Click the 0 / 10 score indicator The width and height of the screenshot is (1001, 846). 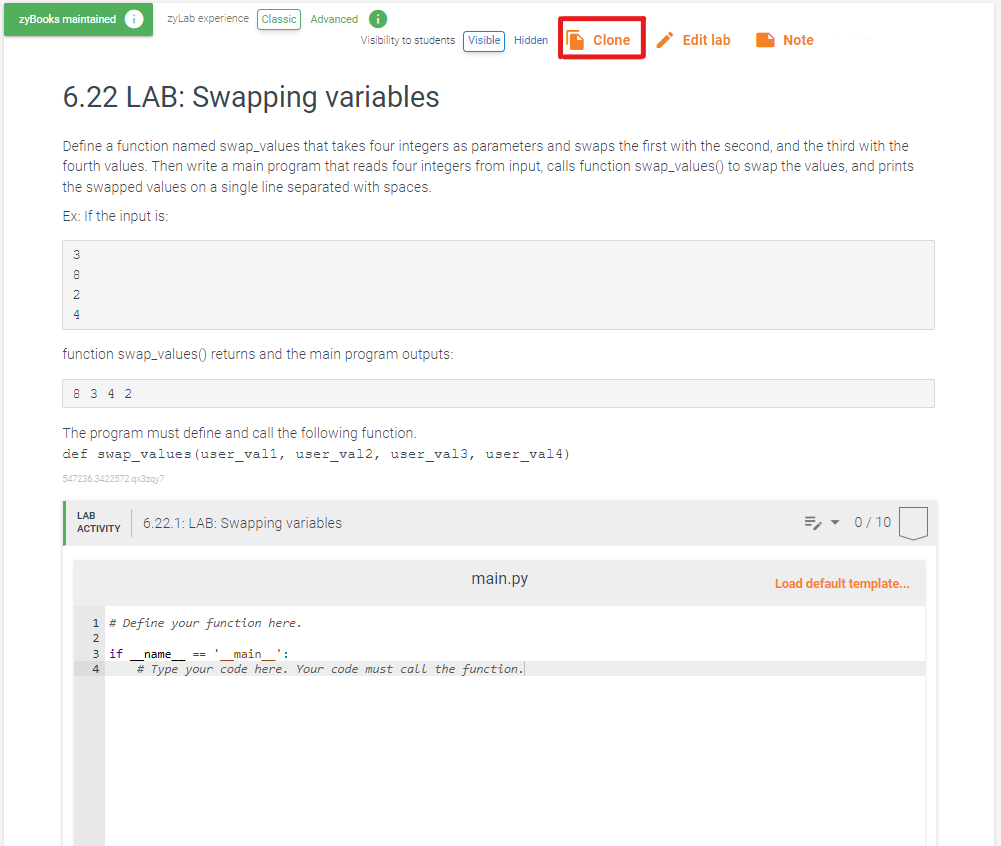tap(872, 521)
